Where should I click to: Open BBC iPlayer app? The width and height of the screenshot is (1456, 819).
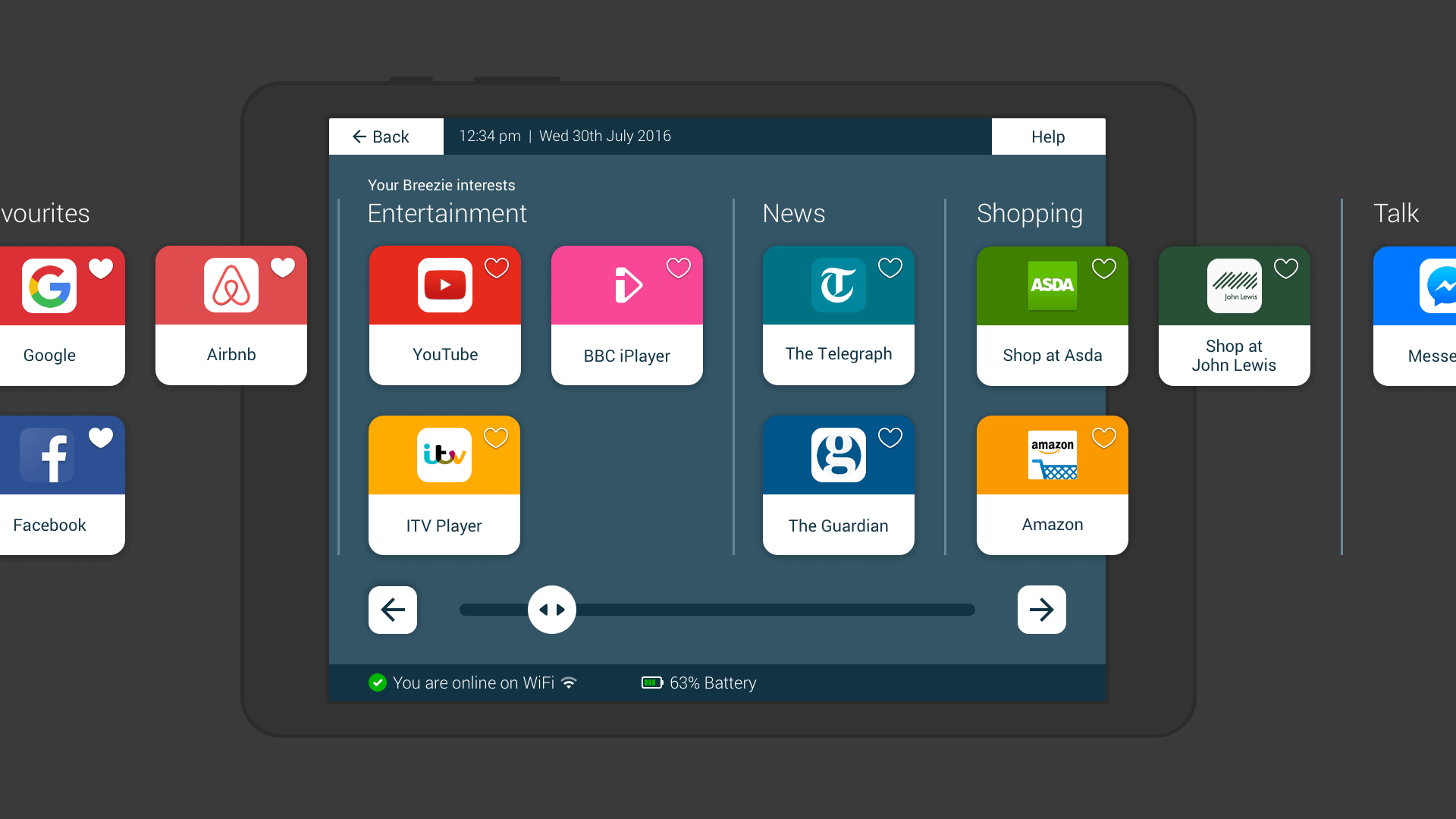click(626, 315)
